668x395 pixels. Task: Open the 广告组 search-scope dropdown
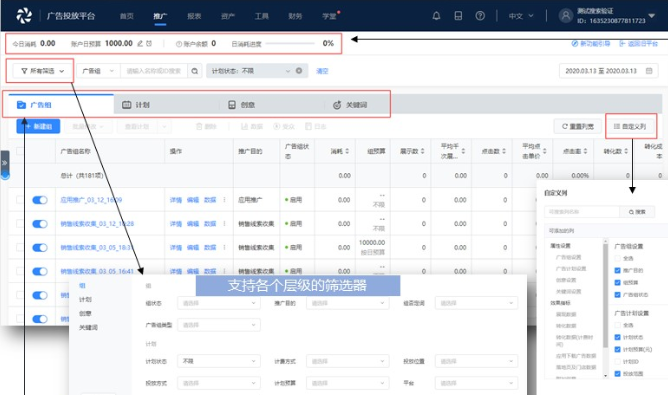pyautogui.click(x=98, y=71)
